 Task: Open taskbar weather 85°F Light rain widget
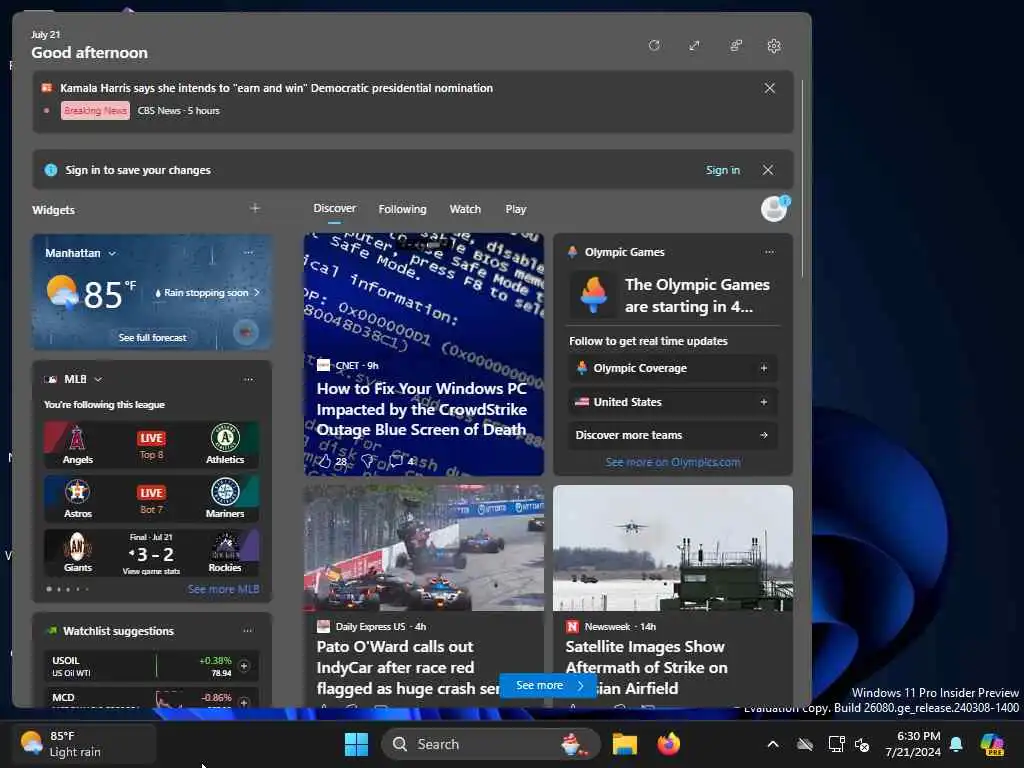click(x=85, y=744)
